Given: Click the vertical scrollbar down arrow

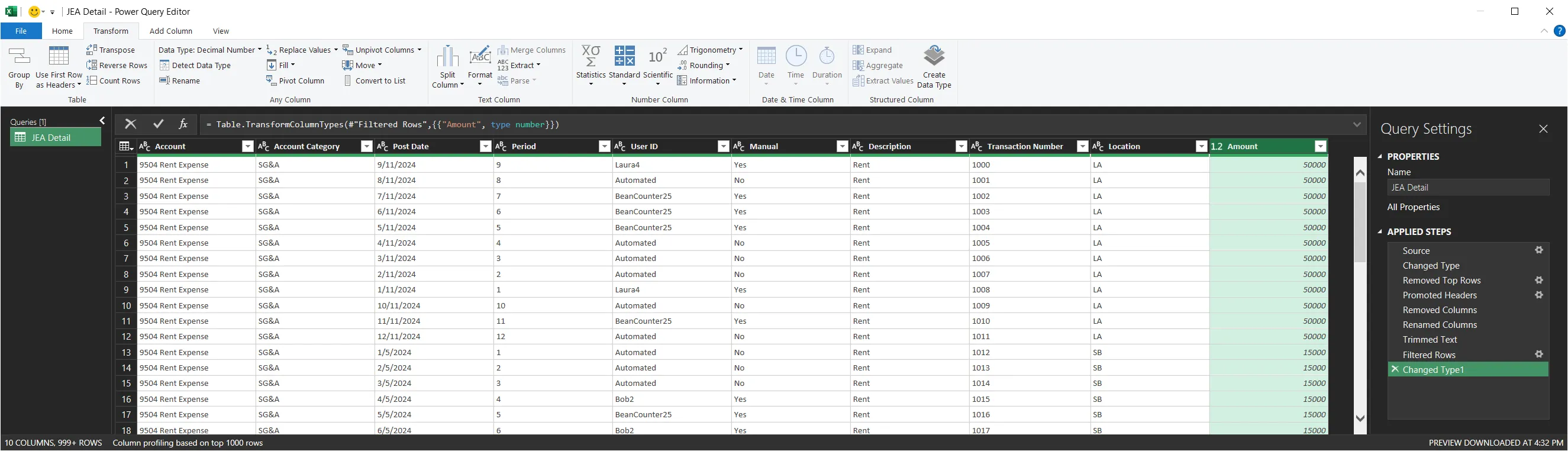Looking at the screenshot, I should click(x=1360, y=418).
